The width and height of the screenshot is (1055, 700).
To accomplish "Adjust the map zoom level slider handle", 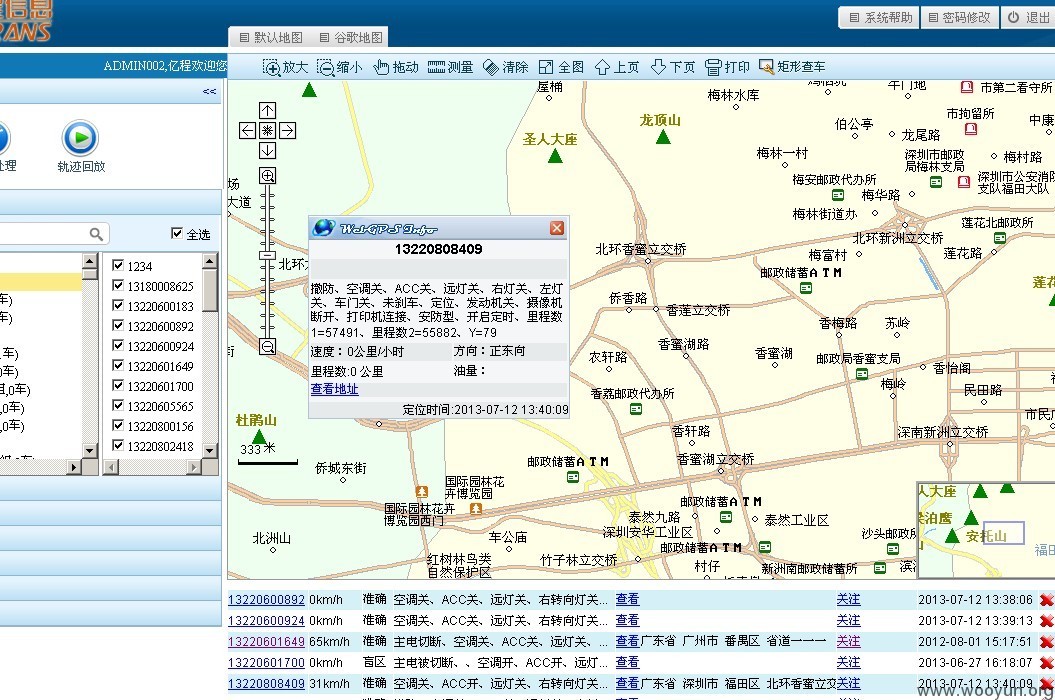I will (x=267, y=256).
